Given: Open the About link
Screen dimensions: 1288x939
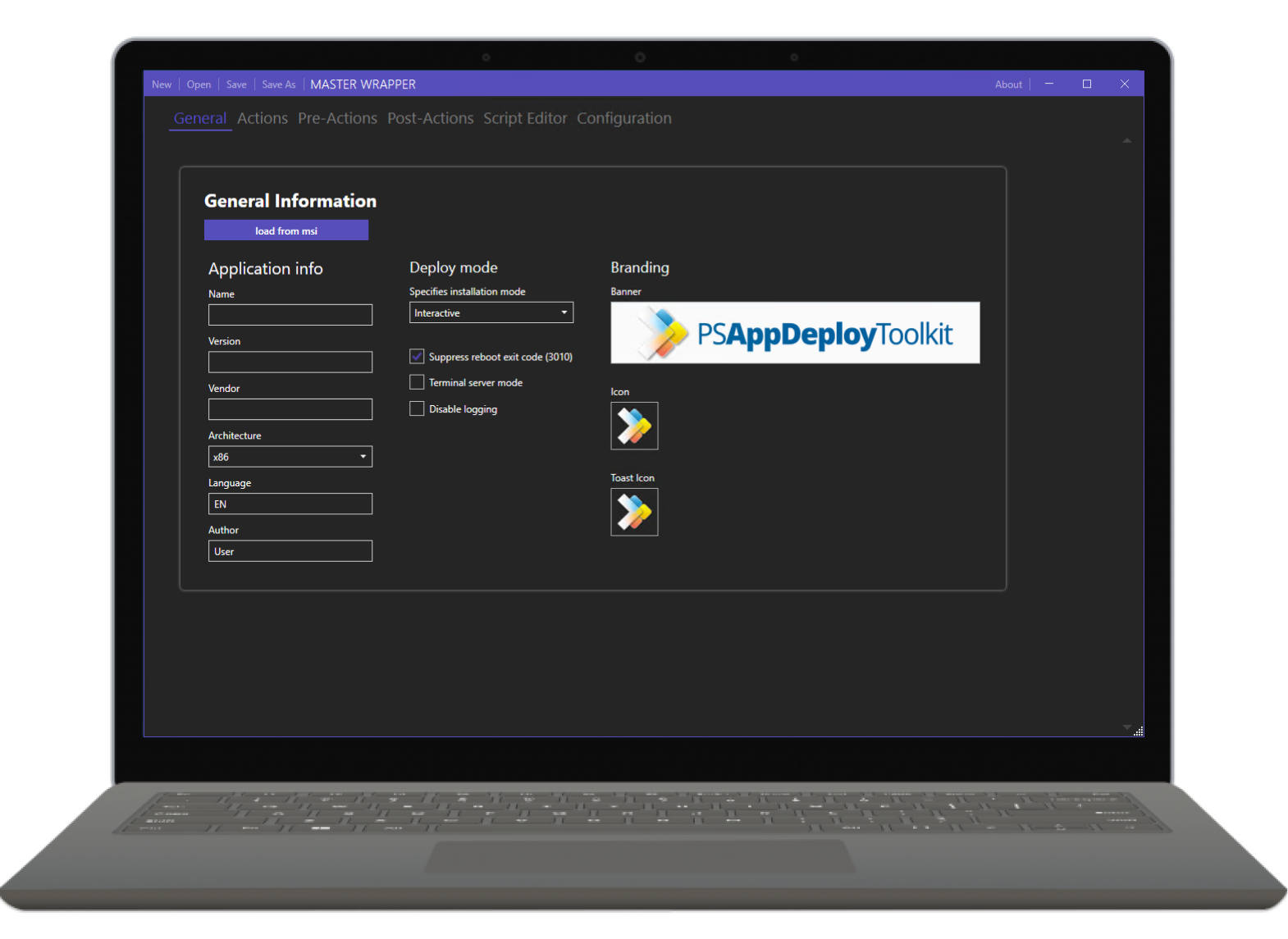Looking at the screenshot, I should click(x=1008, y=84).
